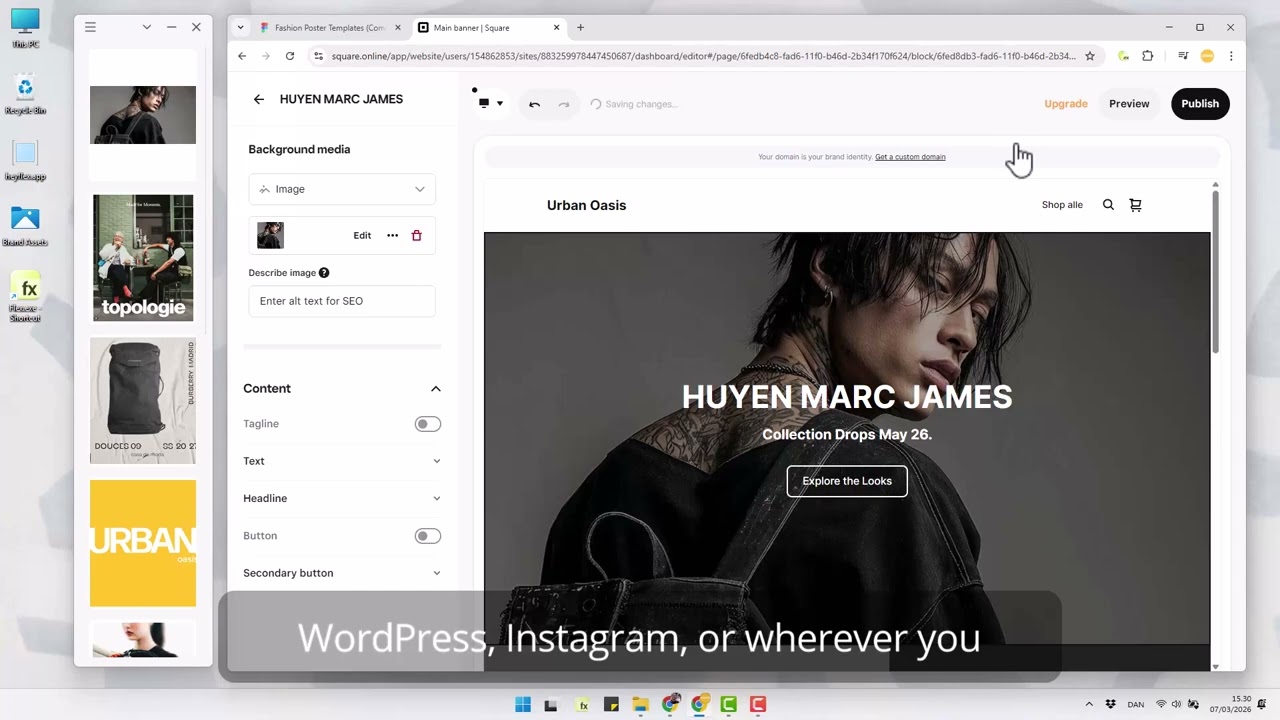Reload the current browser page
The image size is (1280, 720).
290,56
